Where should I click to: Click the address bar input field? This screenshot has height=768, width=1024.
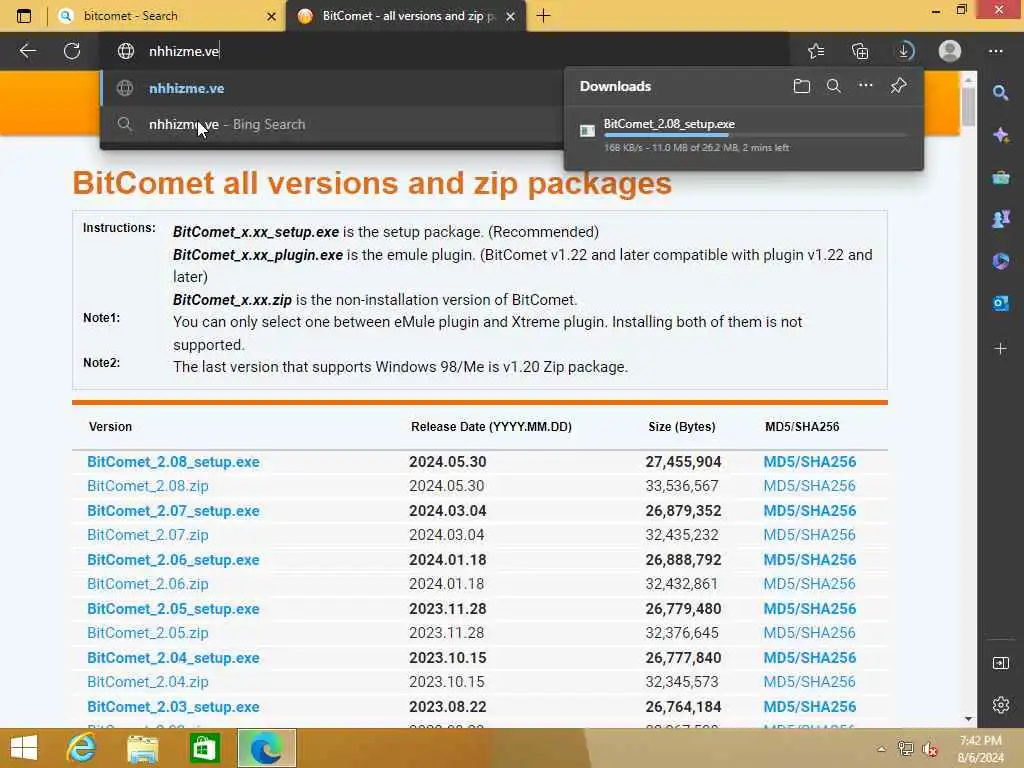[x=444, y=51]
